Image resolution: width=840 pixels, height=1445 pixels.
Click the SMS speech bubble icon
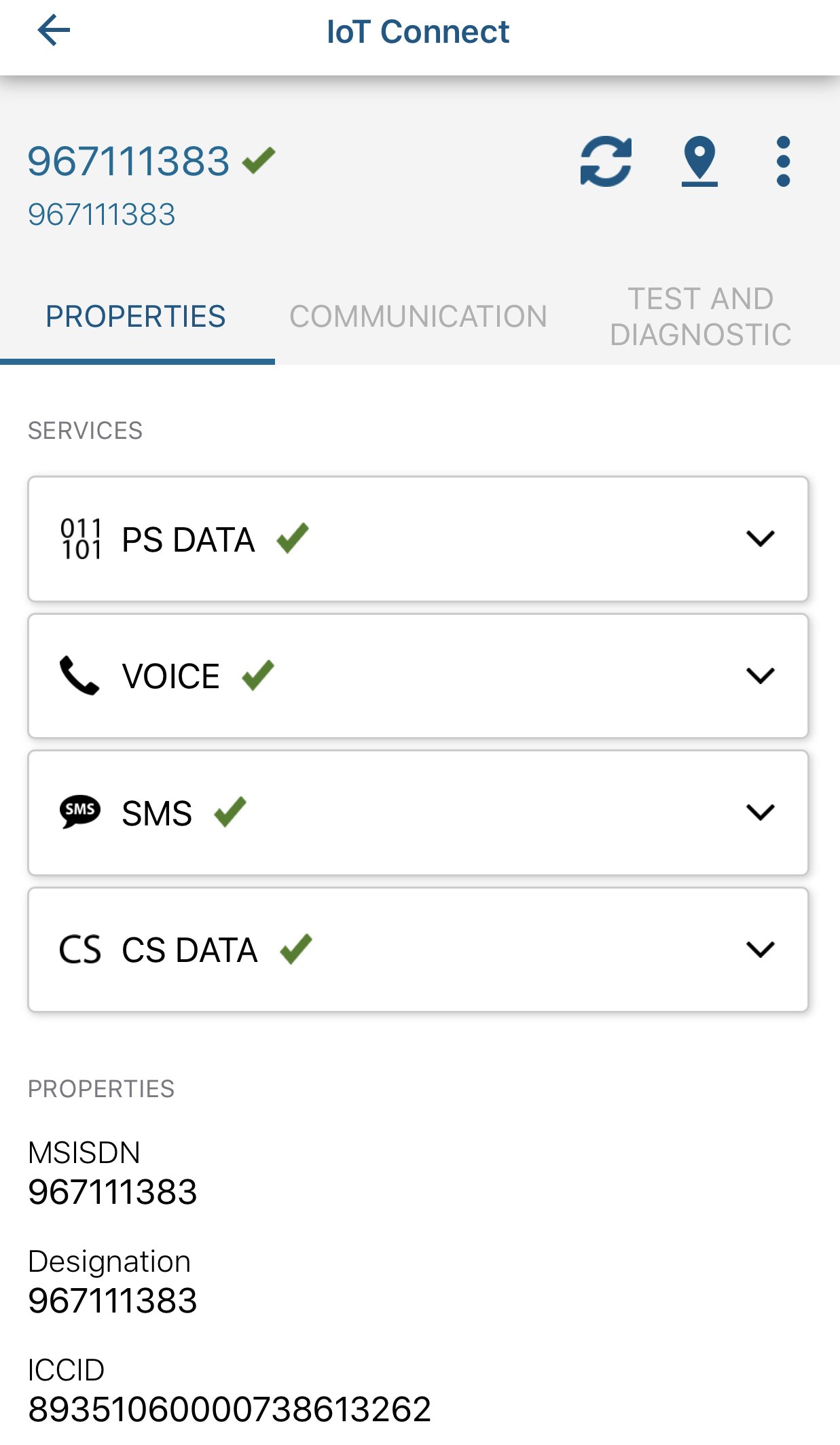[80, 812]
